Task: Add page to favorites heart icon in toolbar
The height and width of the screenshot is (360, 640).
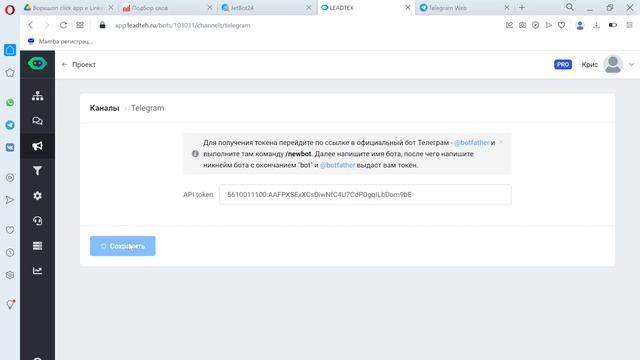Action: click(562, 25)
